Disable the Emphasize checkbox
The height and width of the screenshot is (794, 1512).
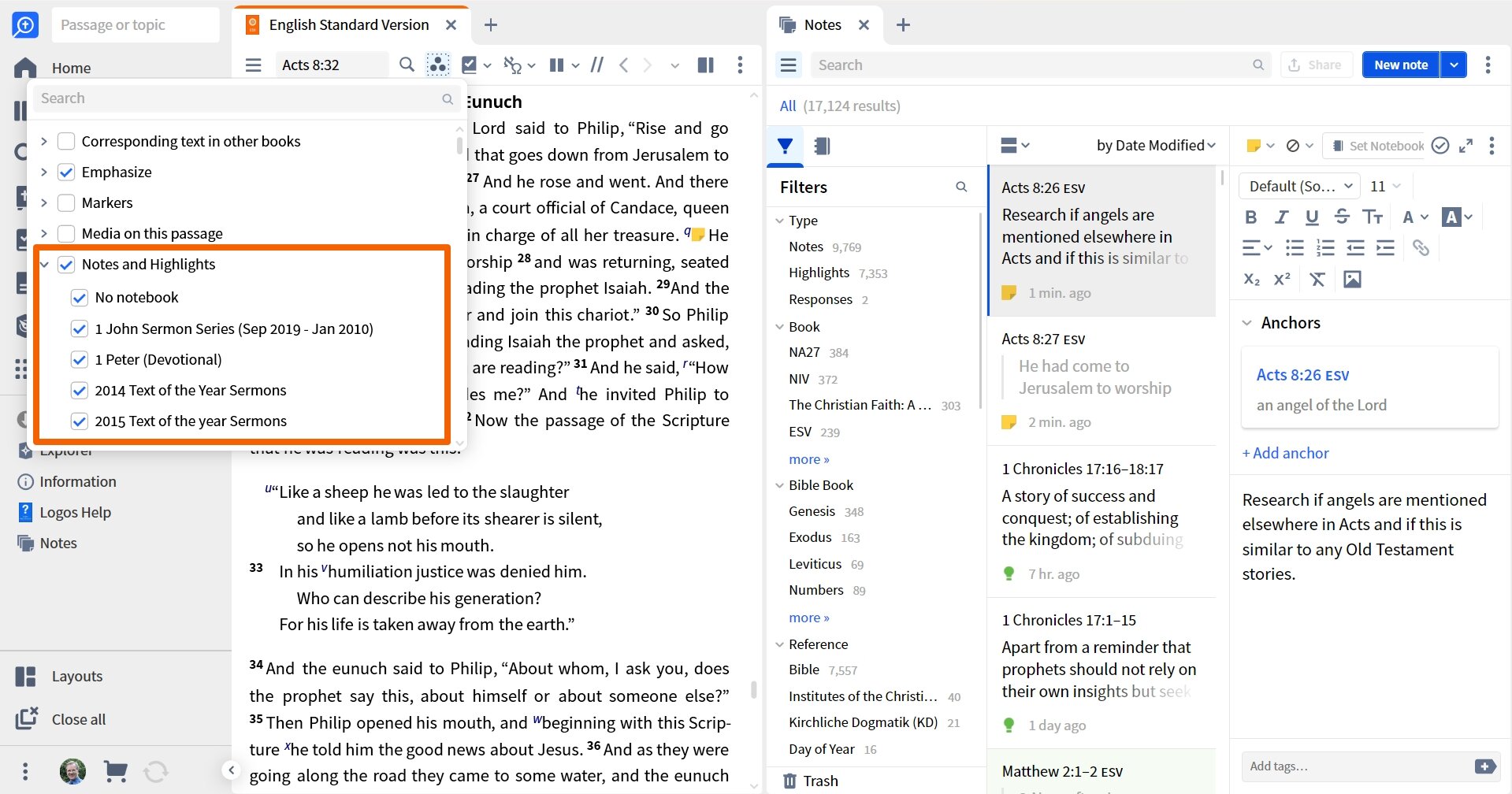click(x=66, y=172)
